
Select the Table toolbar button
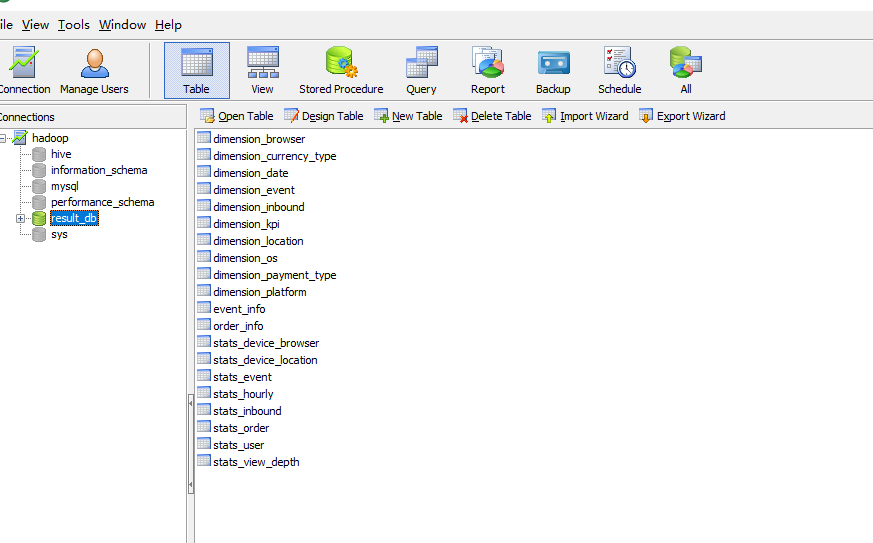pos(197,71)
